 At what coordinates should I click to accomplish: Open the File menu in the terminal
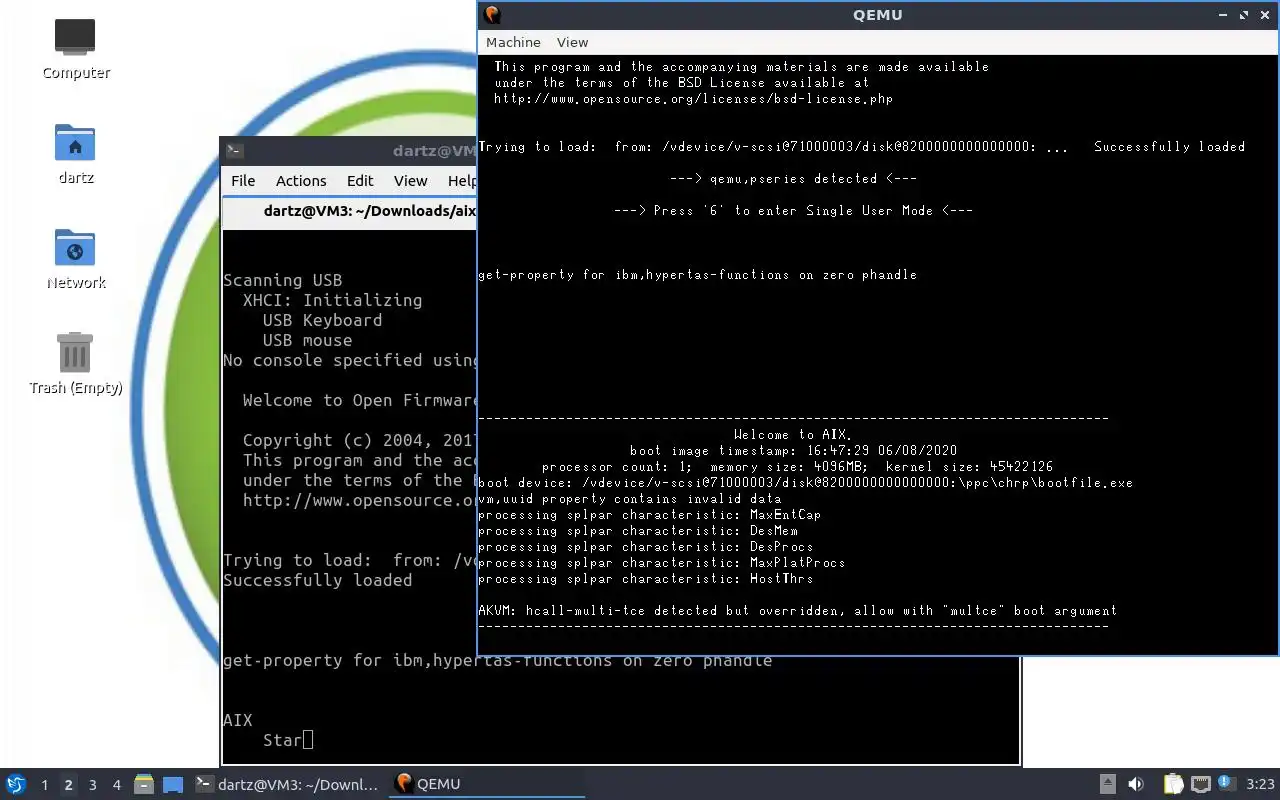point(243,180)
